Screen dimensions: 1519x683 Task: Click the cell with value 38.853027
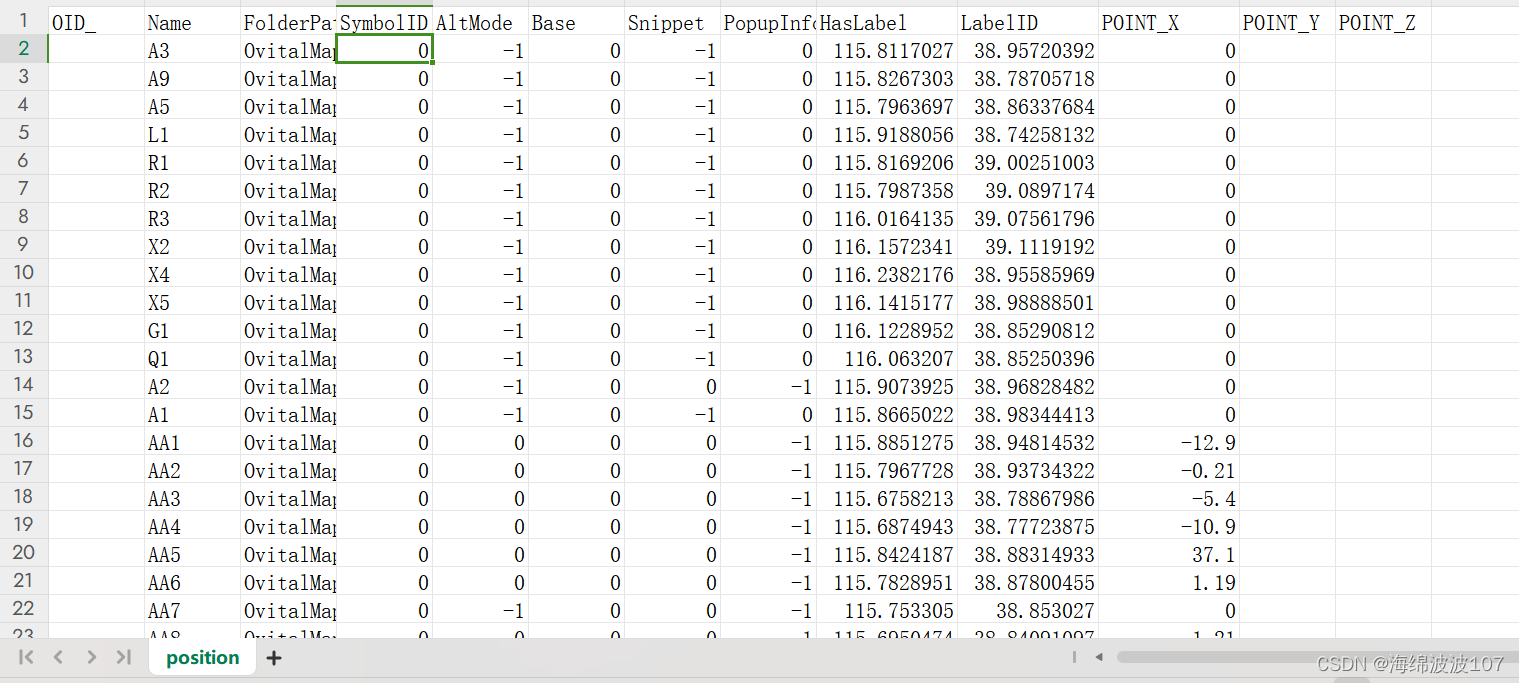[1028, 610]
